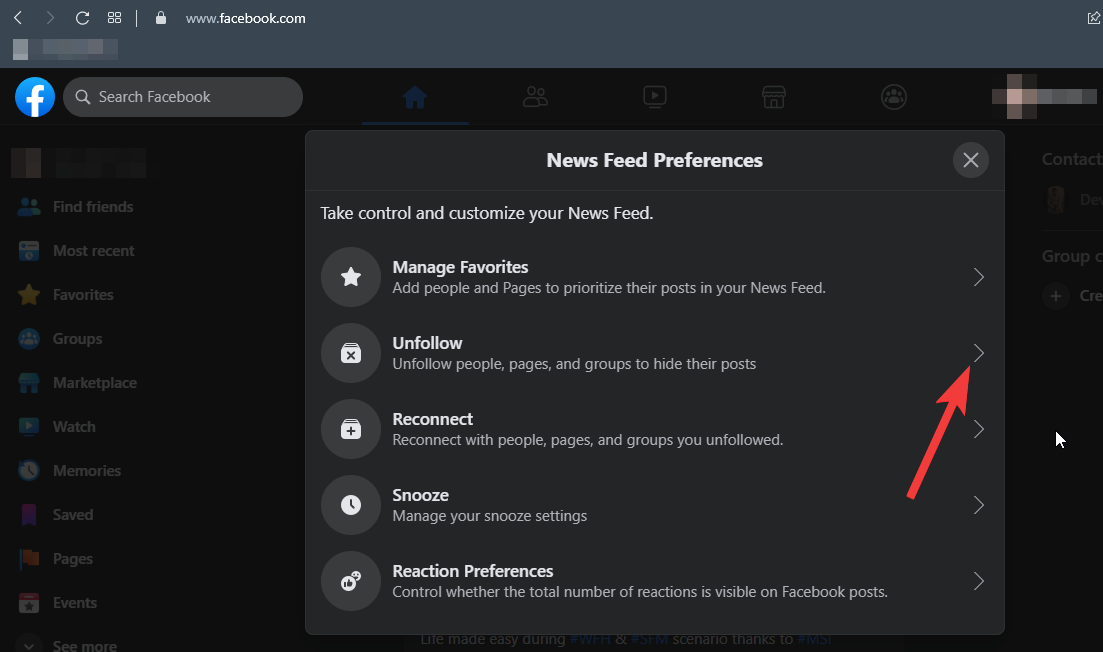Reload the page in the browser
This screenshot has height=652, width=1103.
[83, 18]
